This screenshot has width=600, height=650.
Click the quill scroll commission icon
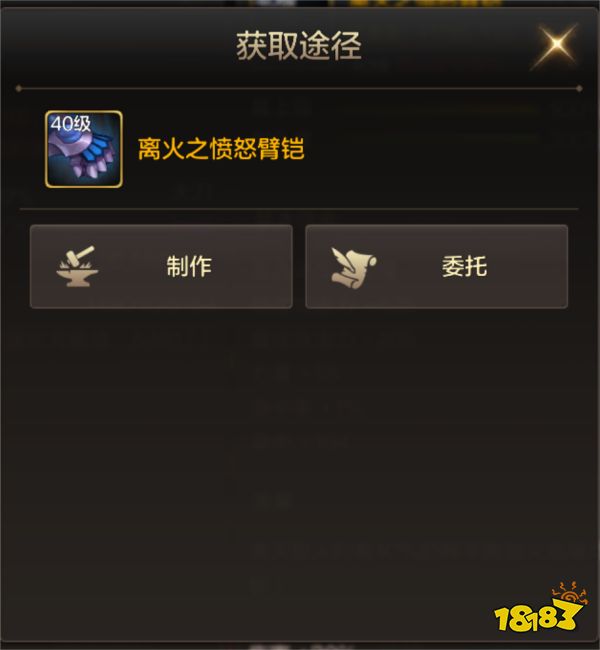point(353,267)
